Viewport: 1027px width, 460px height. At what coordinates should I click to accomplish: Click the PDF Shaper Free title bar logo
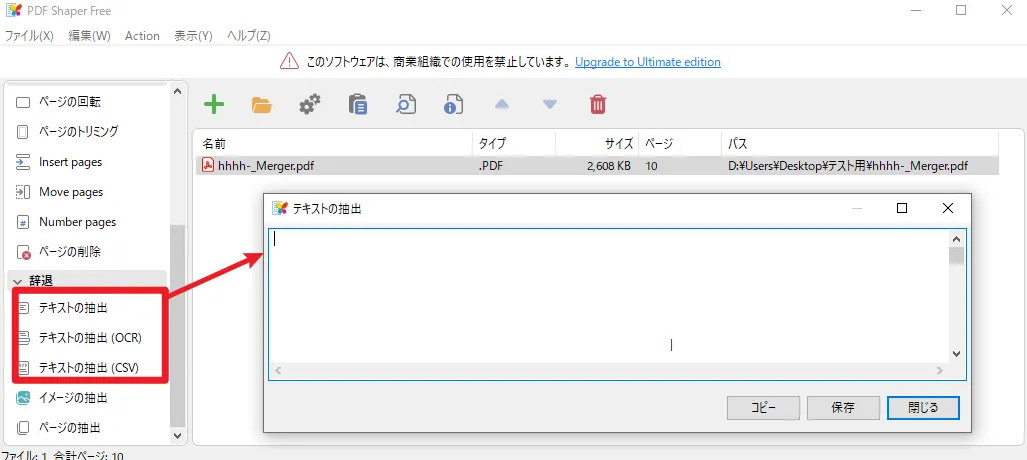click(x=13, y=10)
